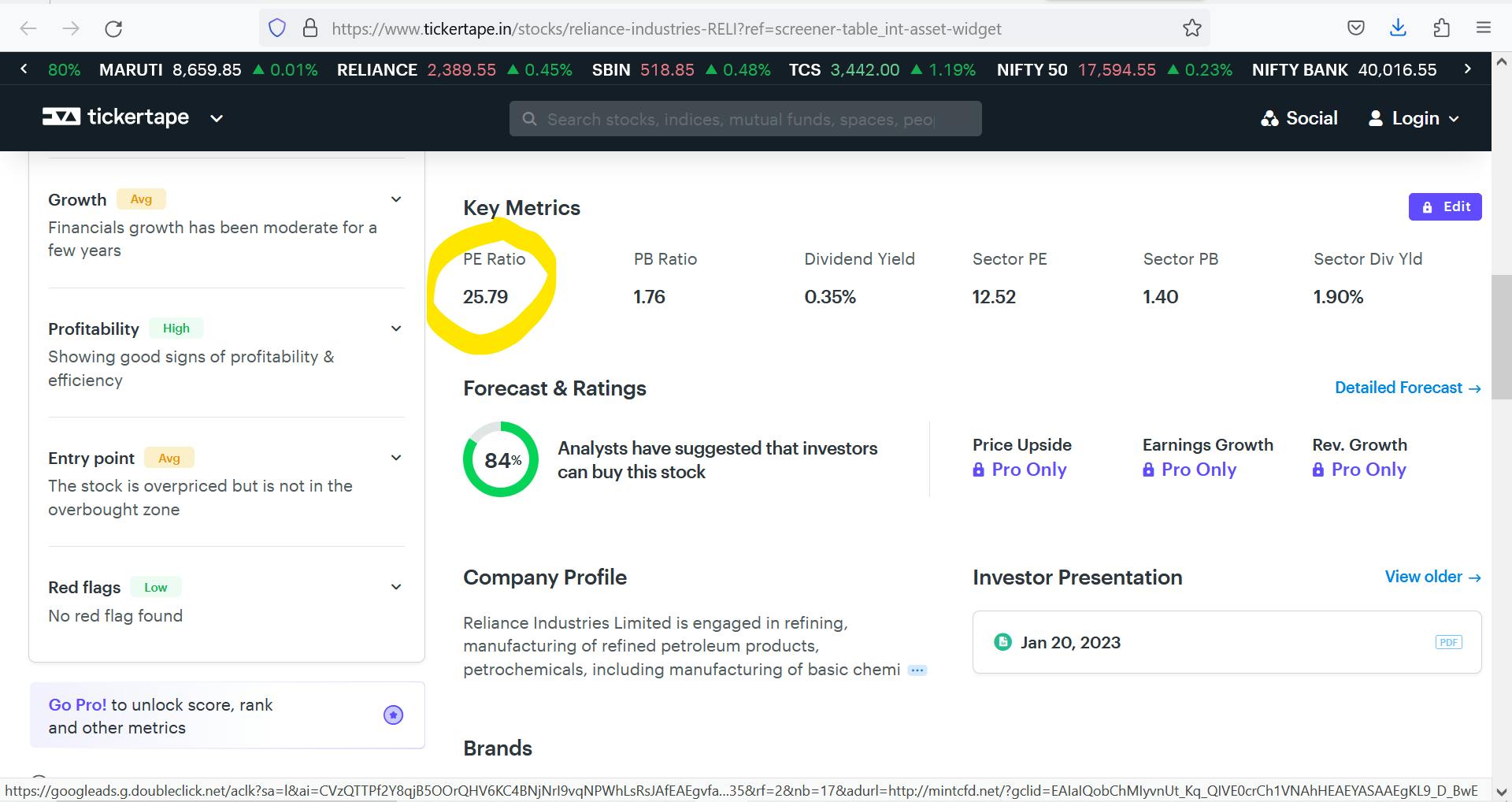Screen dimensions: 1512x802
Task: Click the Sector PE value 12.52
Action: 994,297
